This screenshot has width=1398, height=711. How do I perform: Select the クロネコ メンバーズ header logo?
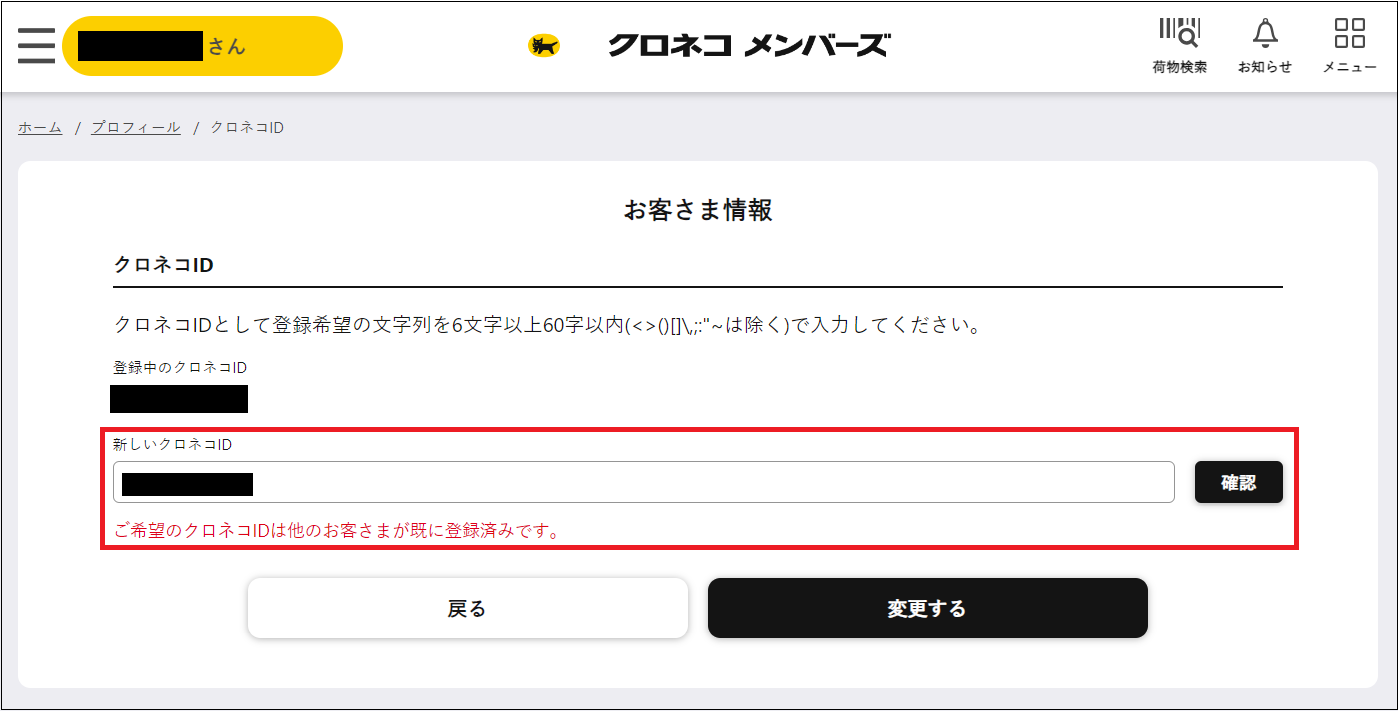tap(748, 44)
